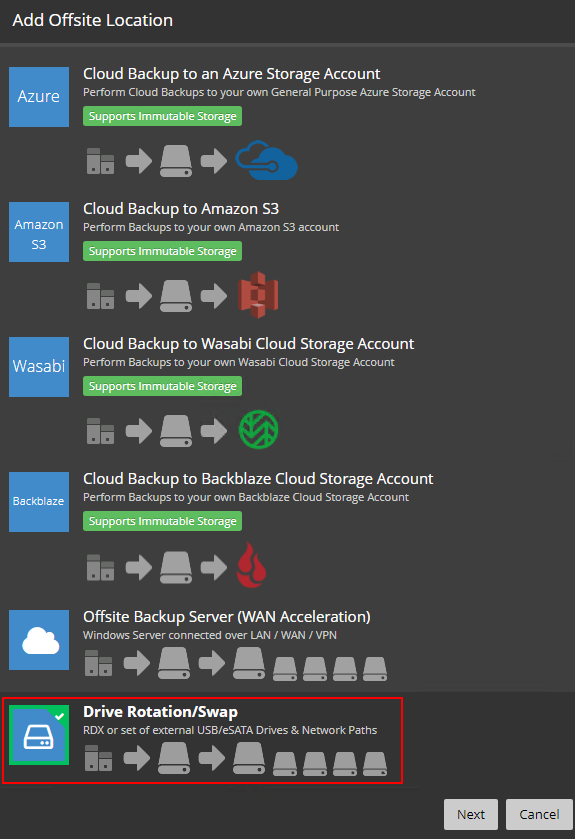
Task: Select Cloud Backup to Backblaze Cloud Storage Account
Action: (258, 478)
